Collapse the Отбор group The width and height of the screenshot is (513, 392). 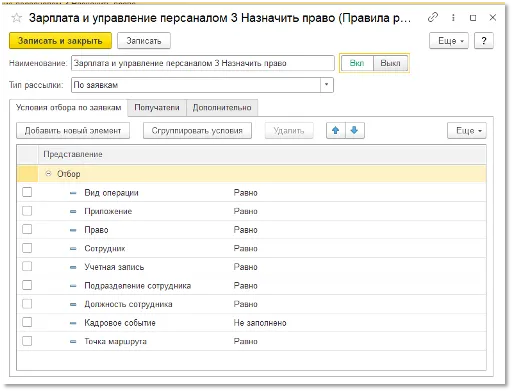(49, 174)
